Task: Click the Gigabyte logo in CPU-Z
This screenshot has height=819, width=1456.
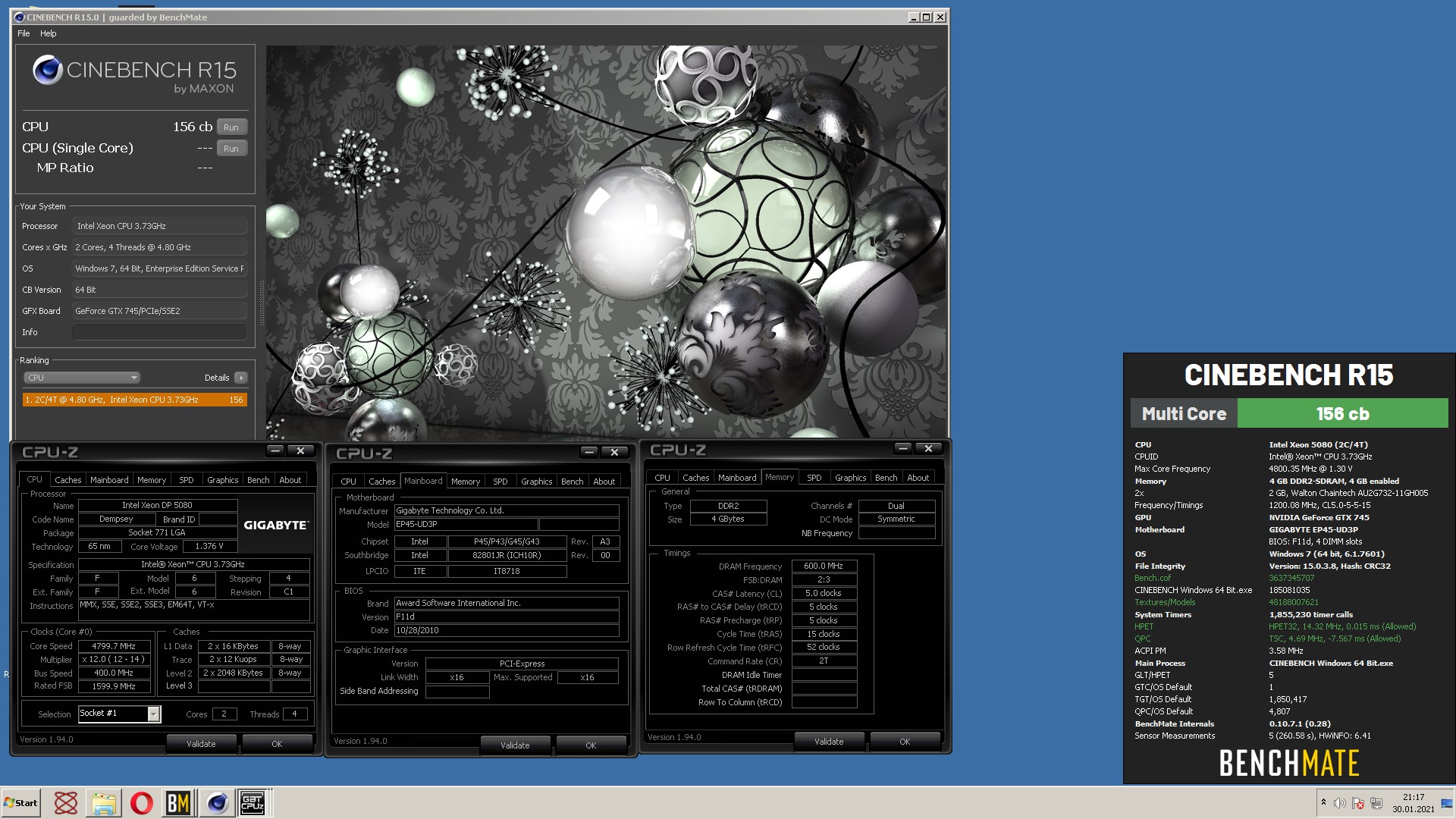Action: coord(276,525)
